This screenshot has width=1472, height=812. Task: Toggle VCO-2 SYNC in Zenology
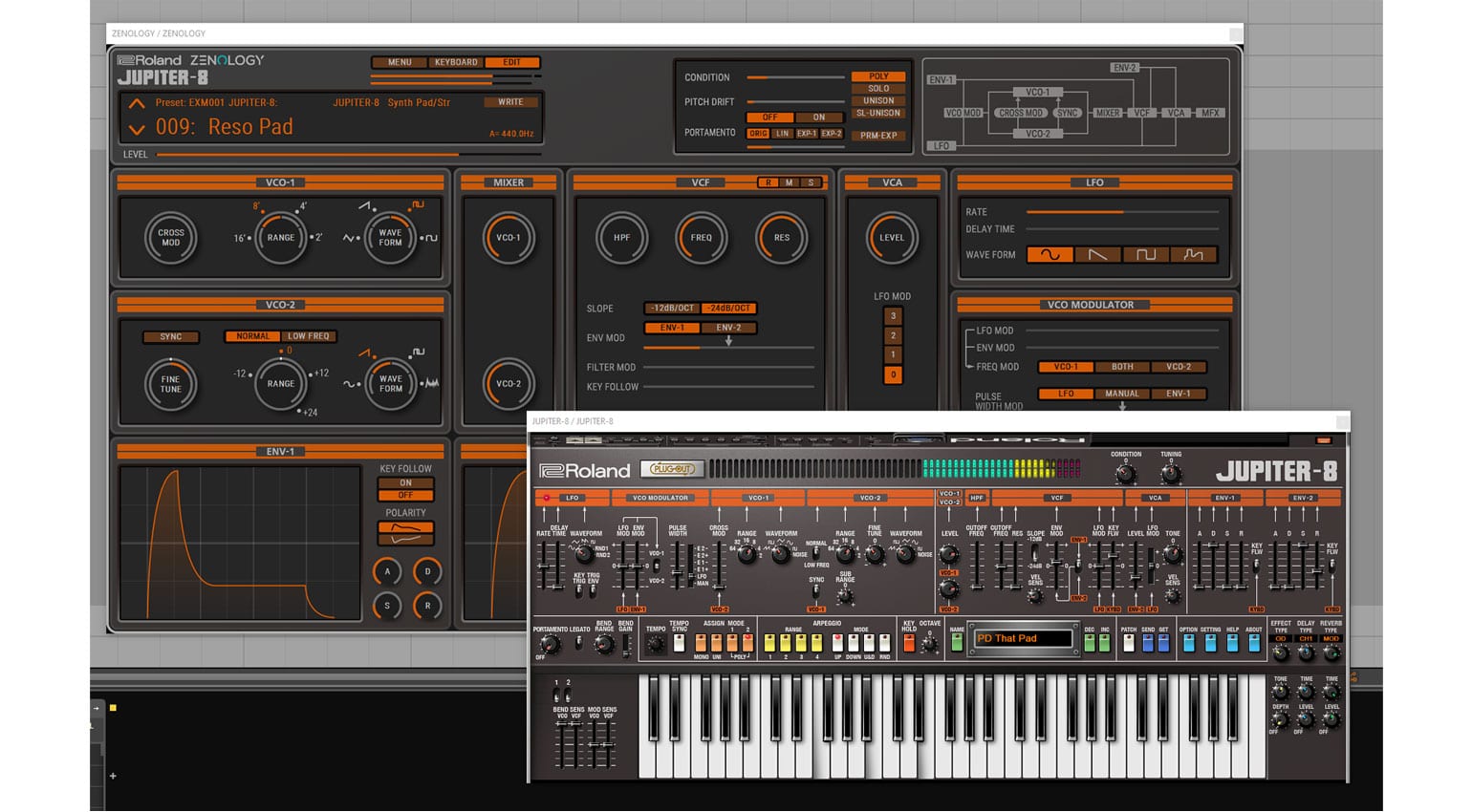tap(171, 336)
